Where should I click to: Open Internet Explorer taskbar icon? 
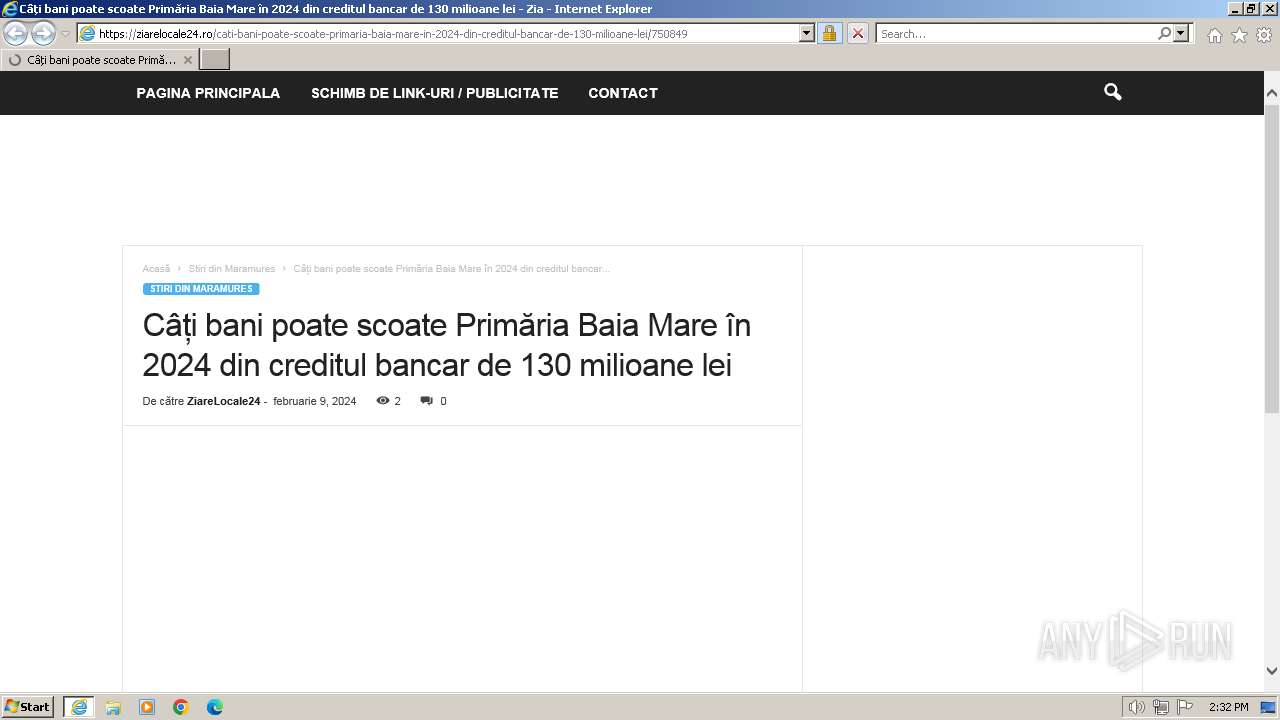[x=79, y=707]
